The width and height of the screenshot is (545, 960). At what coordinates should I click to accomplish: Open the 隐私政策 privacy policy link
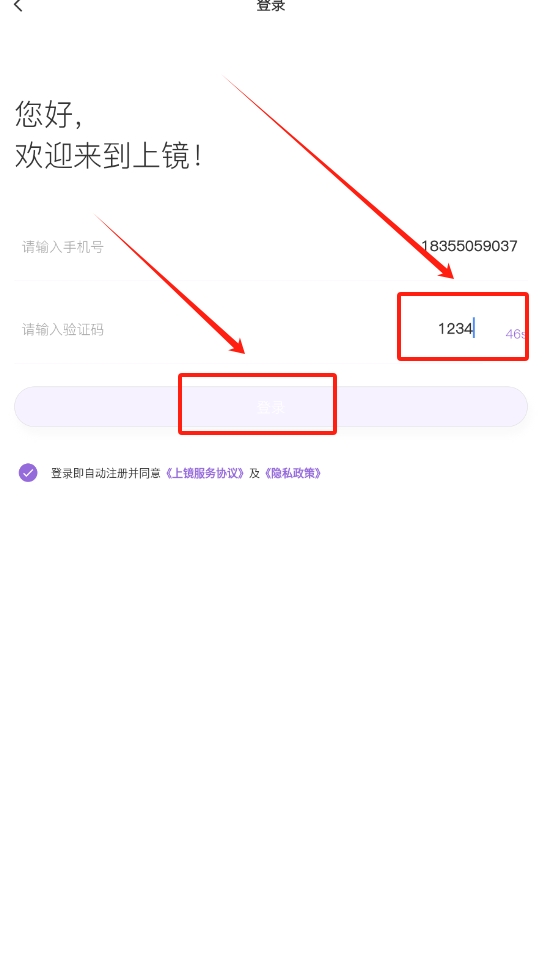pos(293,473)
